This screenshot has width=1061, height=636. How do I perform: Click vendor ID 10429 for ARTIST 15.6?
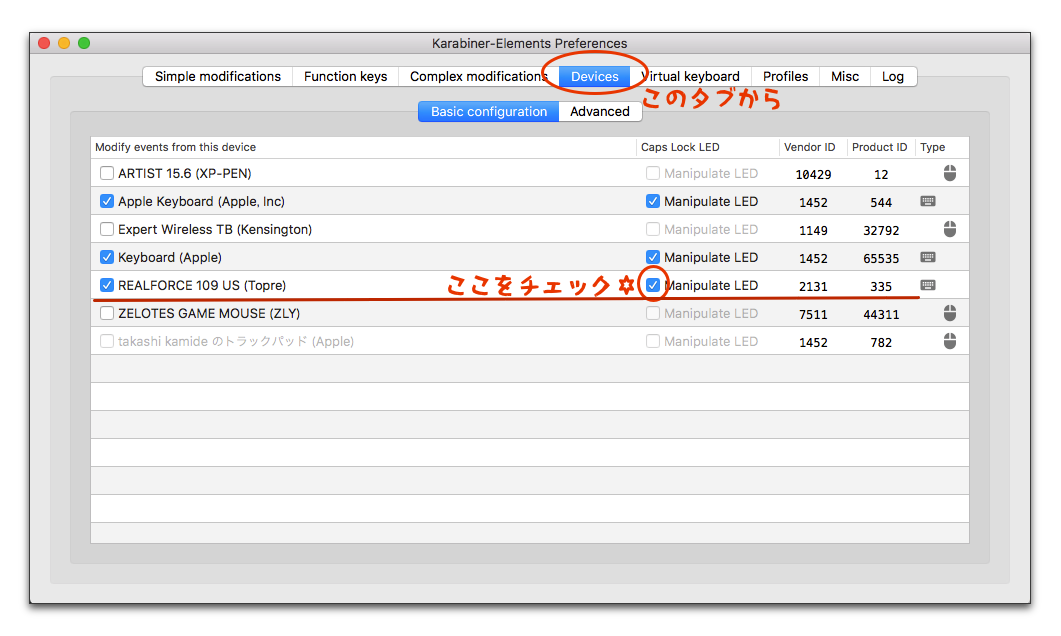click(813, 175)
